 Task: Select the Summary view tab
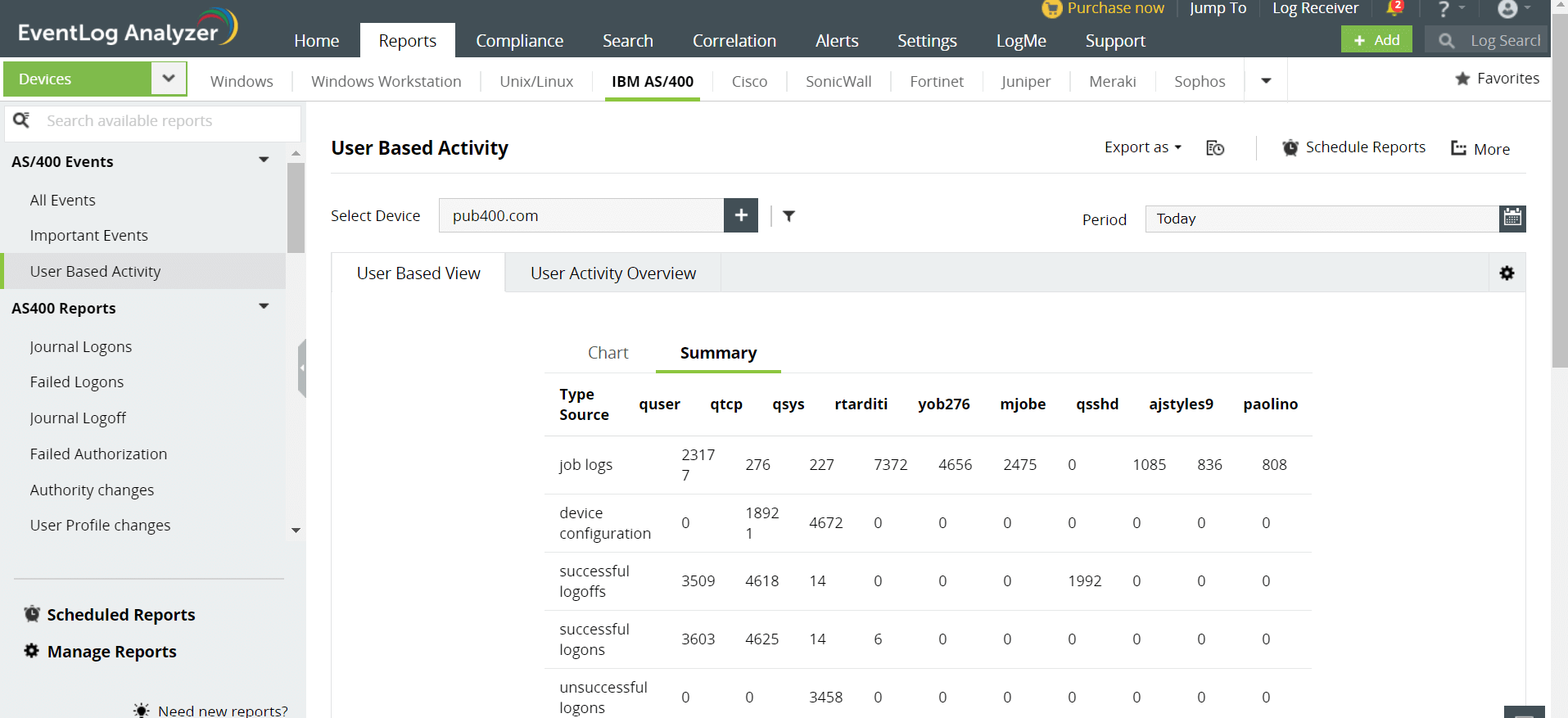[718, 353]
